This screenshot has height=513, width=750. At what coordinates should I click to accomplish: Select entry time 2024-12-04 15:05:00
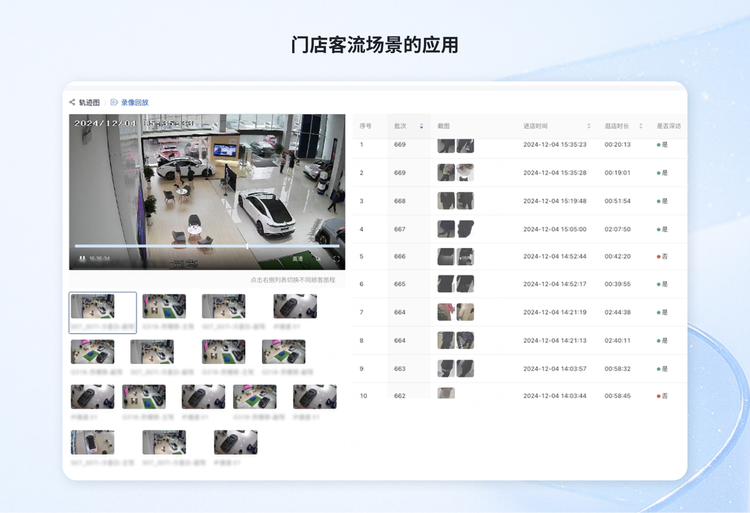tap(554, 229)
